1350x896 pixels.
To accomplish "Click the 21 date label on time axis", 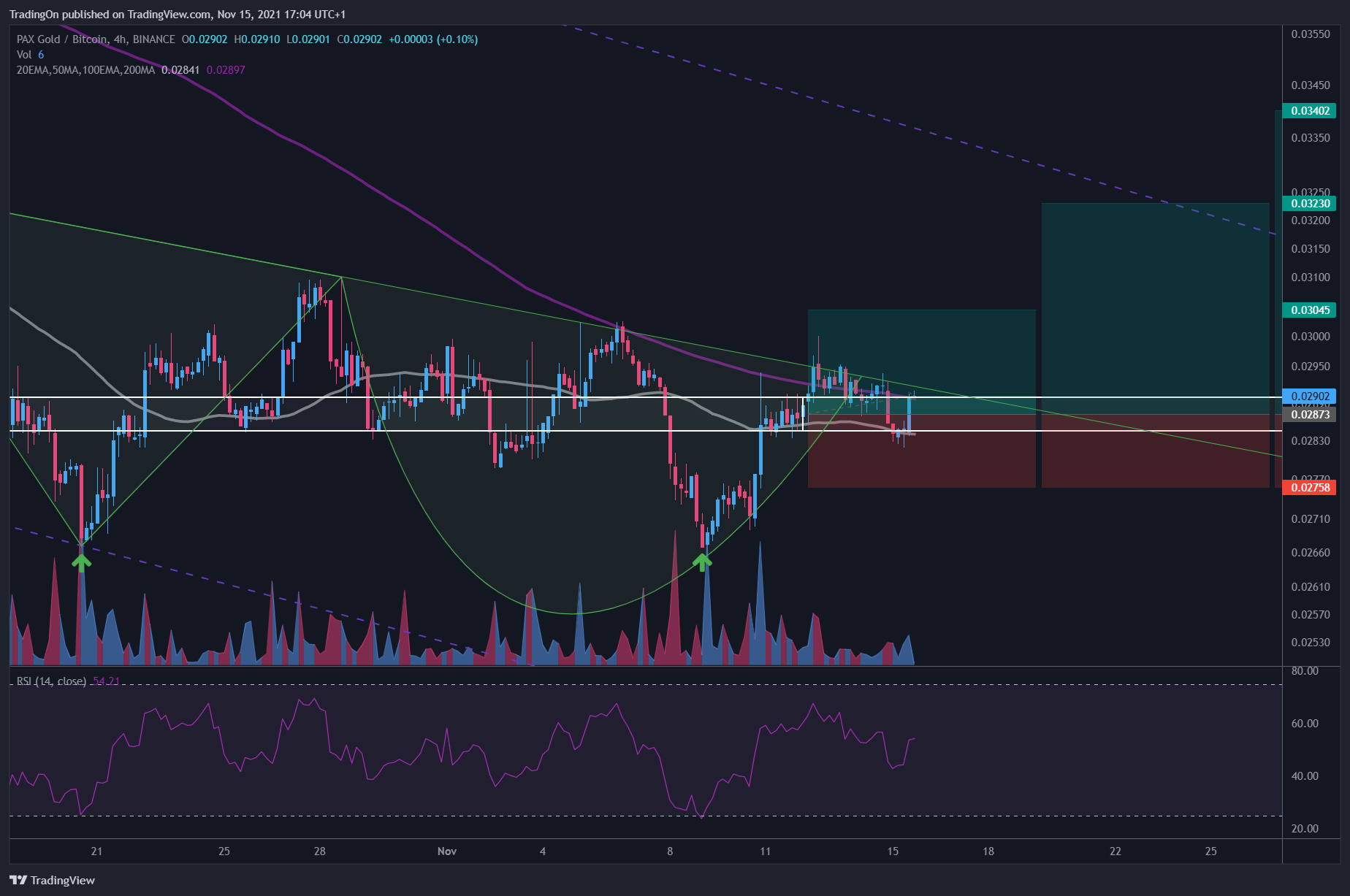I will (96, 851).
